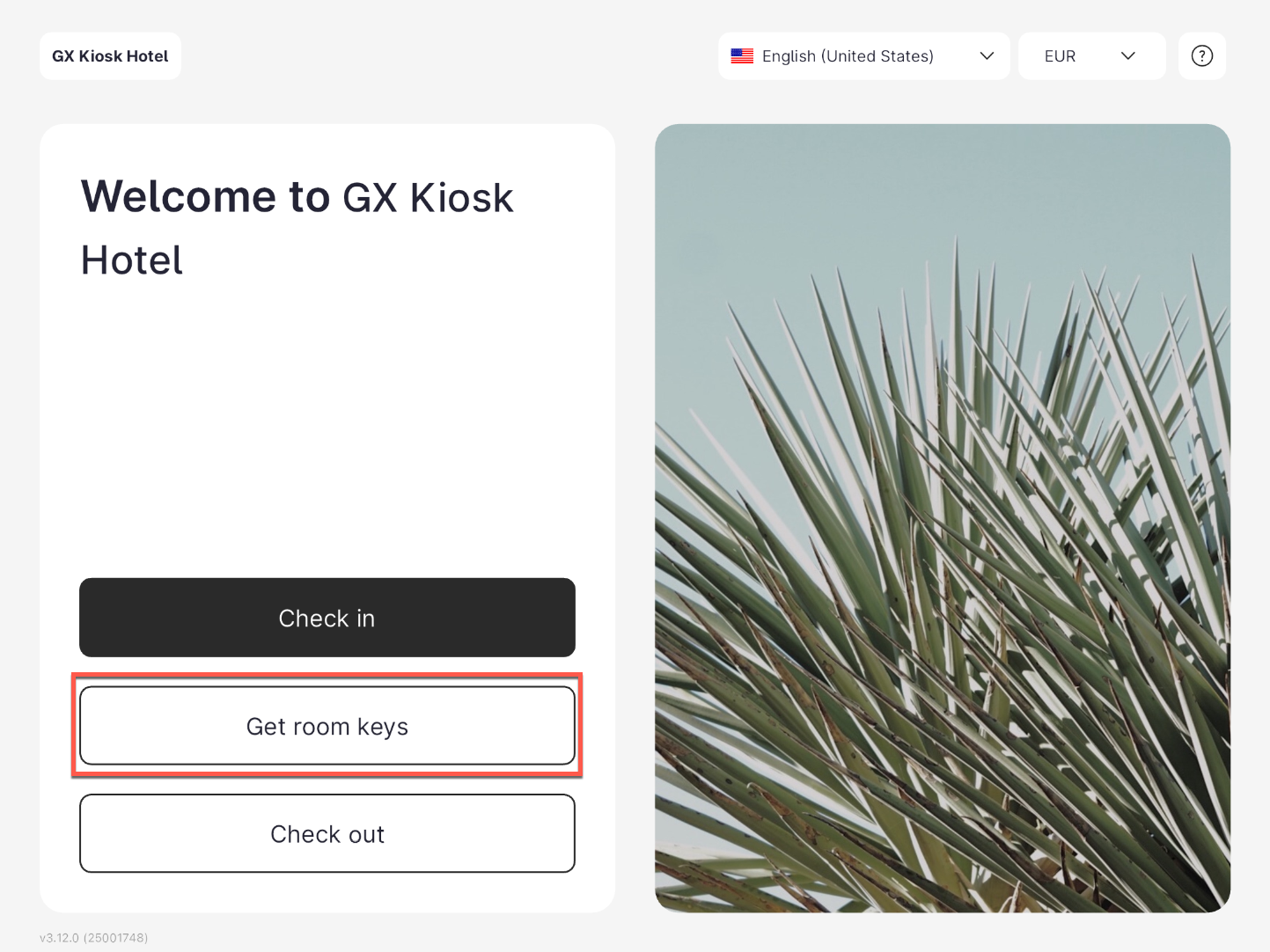Click the word "Hotel" in the heading
The image size is (1270, 952).
coord(132,260)
